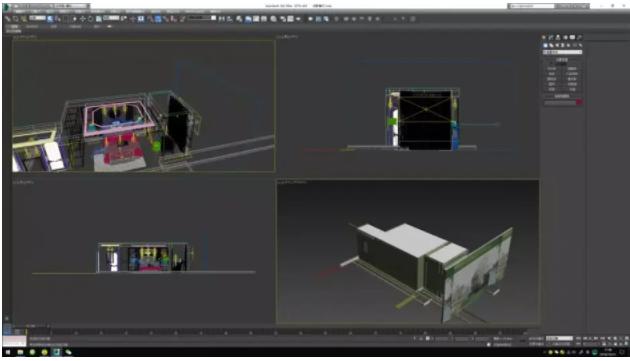Switch to the Hierarchy command panel tab
This screenshot has height=361, width=630.
pyautogui.click(x=558, y=37)
